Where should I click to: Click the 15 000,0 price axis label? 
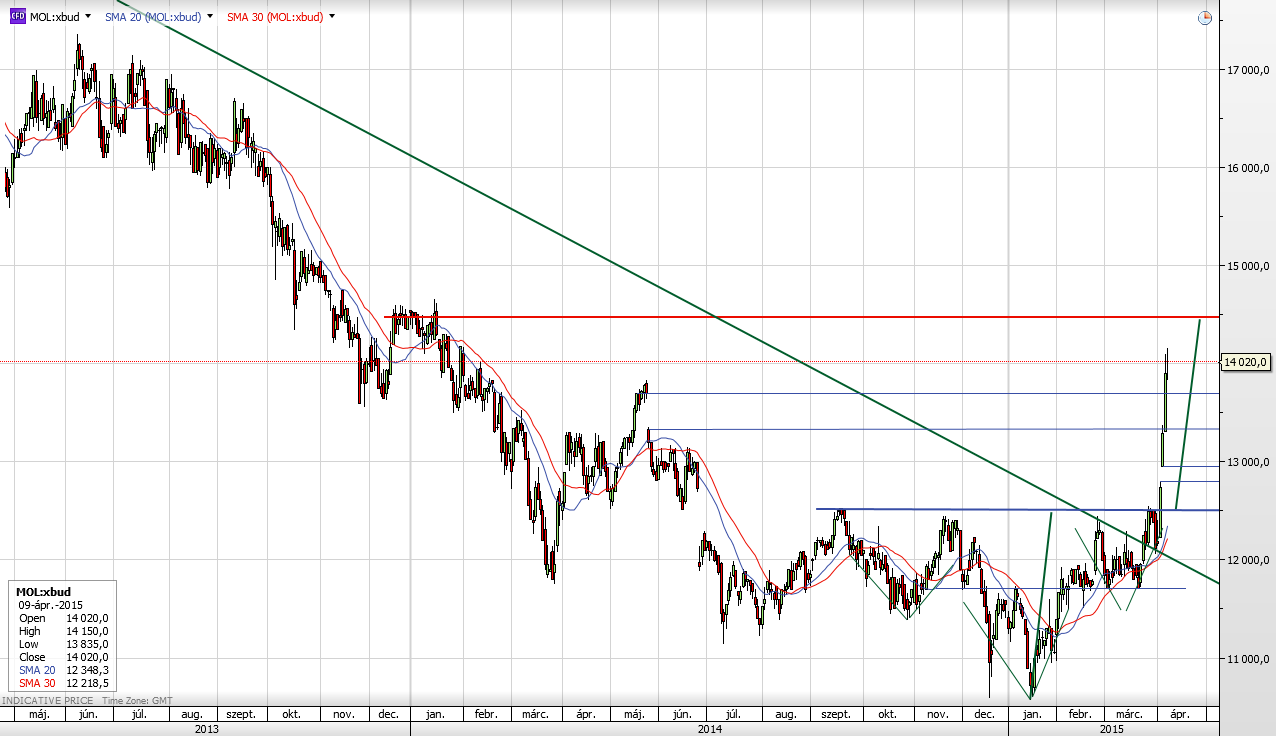coord(1248,266)
